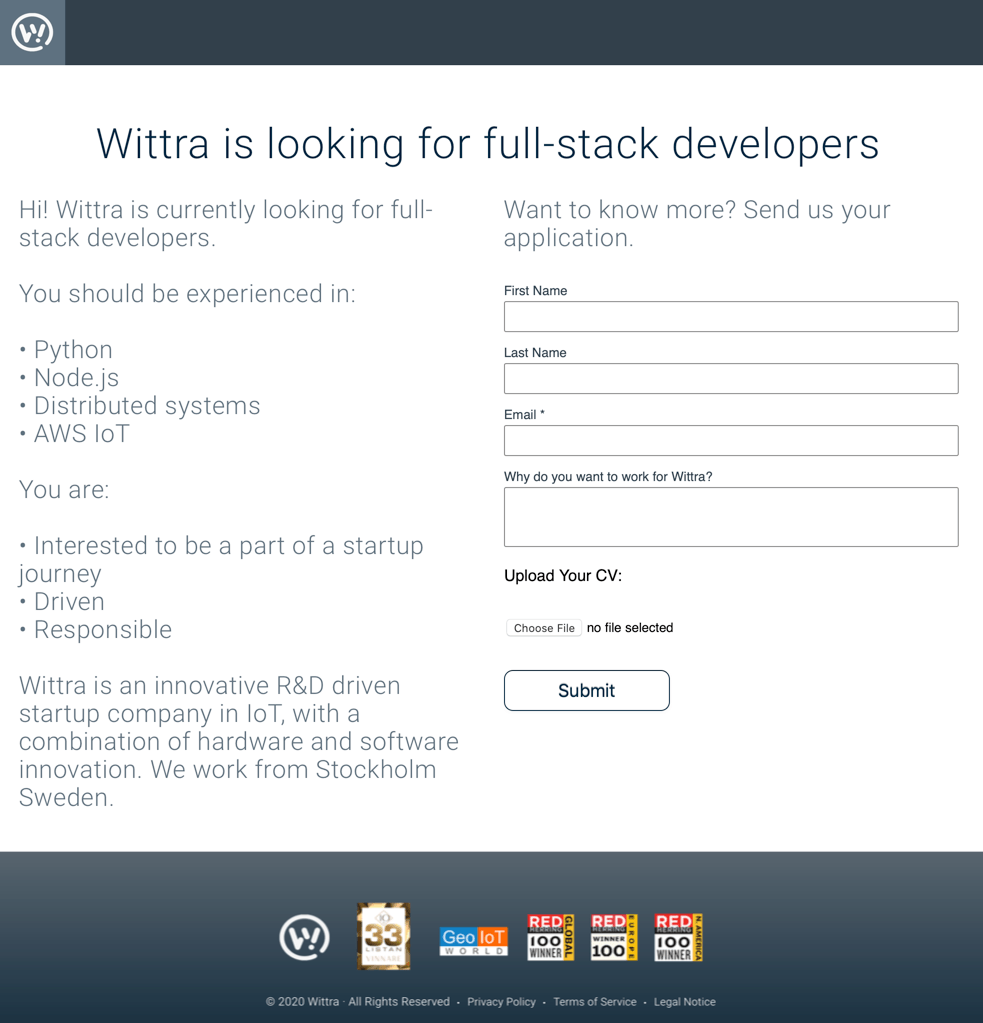The width and height of the screenshot is (983, 1023).
Task: Open the Legal Notice link
Action: [x=685, y=1001]
